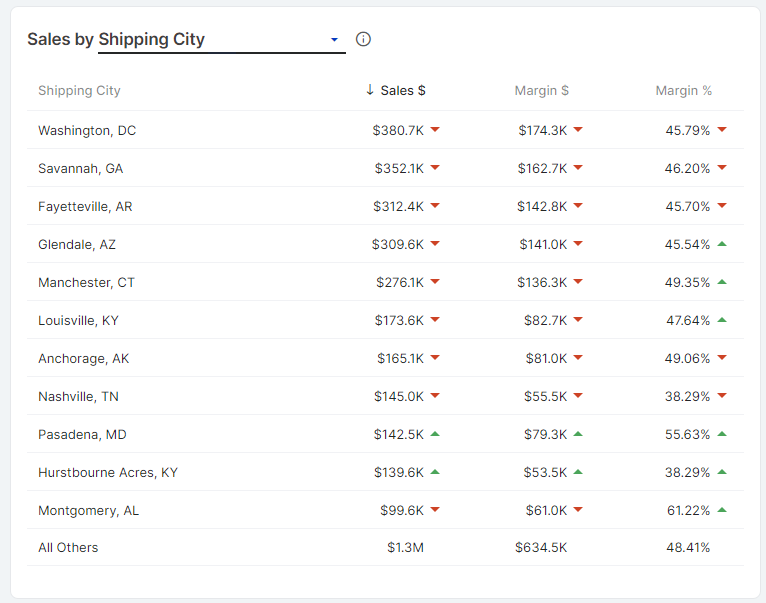Click the info icon beside Shipping City
Screen dimensions: 766x603
pos(363,39)
